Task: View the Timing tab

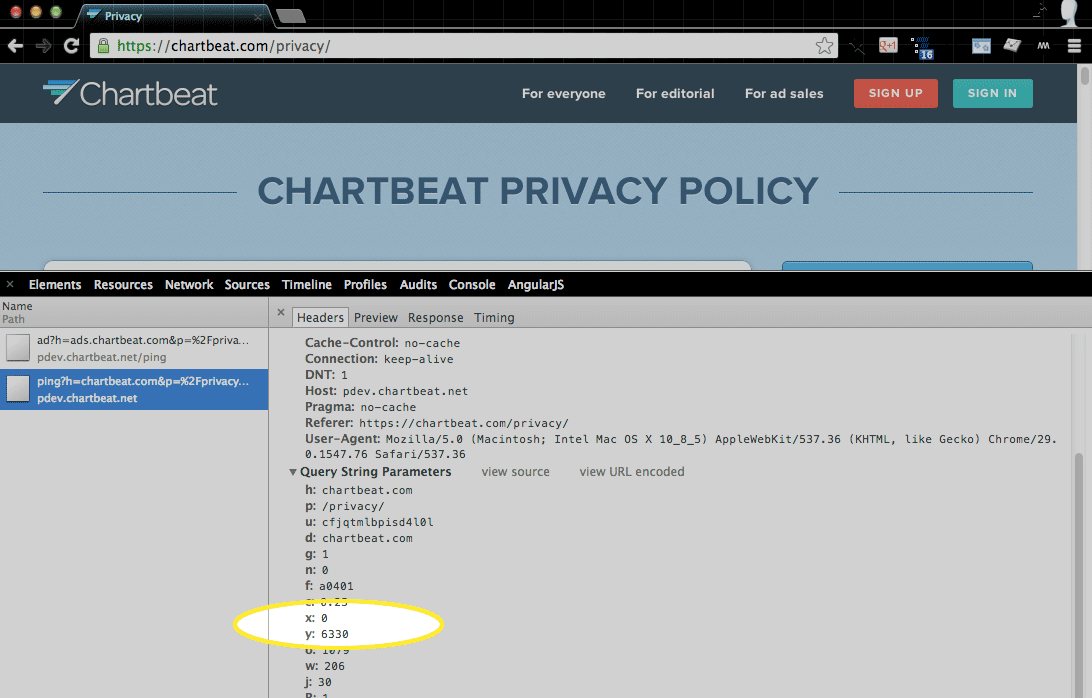Action: tap(494, 318)
